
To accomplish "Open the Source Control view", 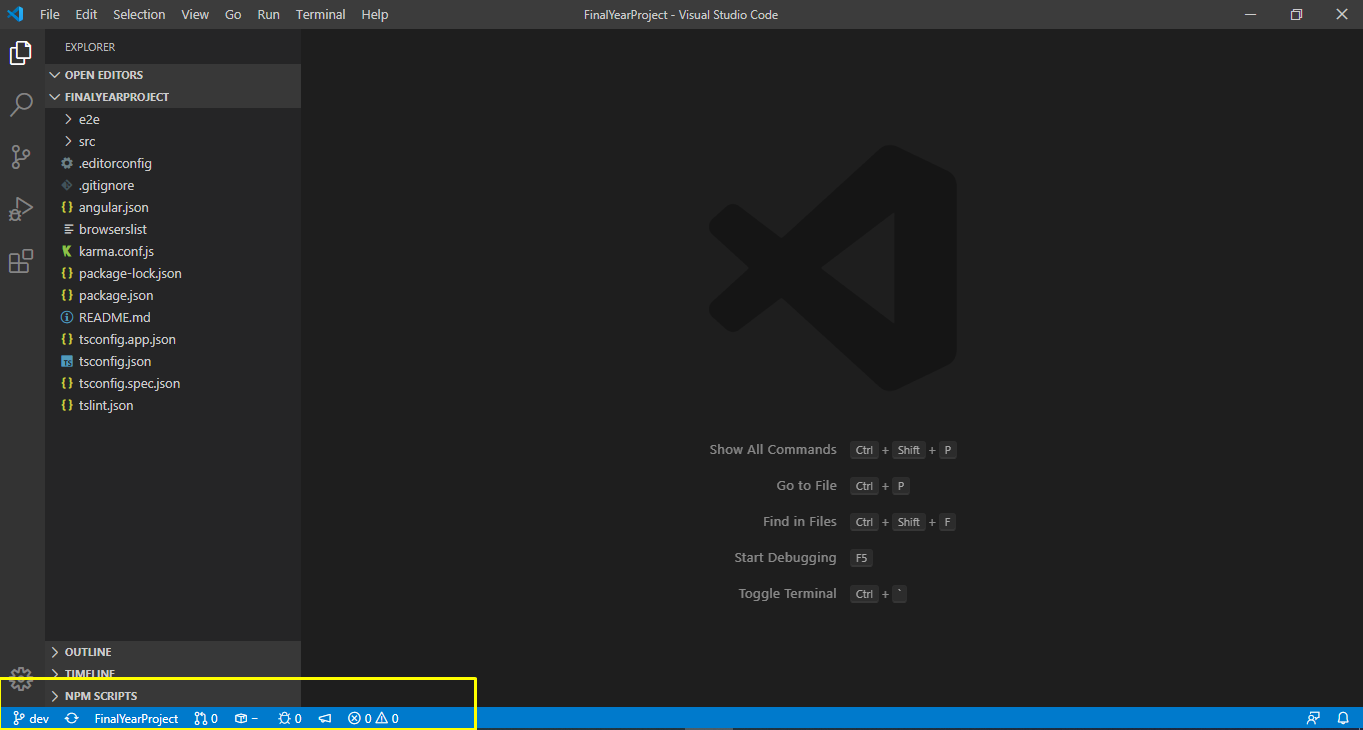I will pos(21,157).
